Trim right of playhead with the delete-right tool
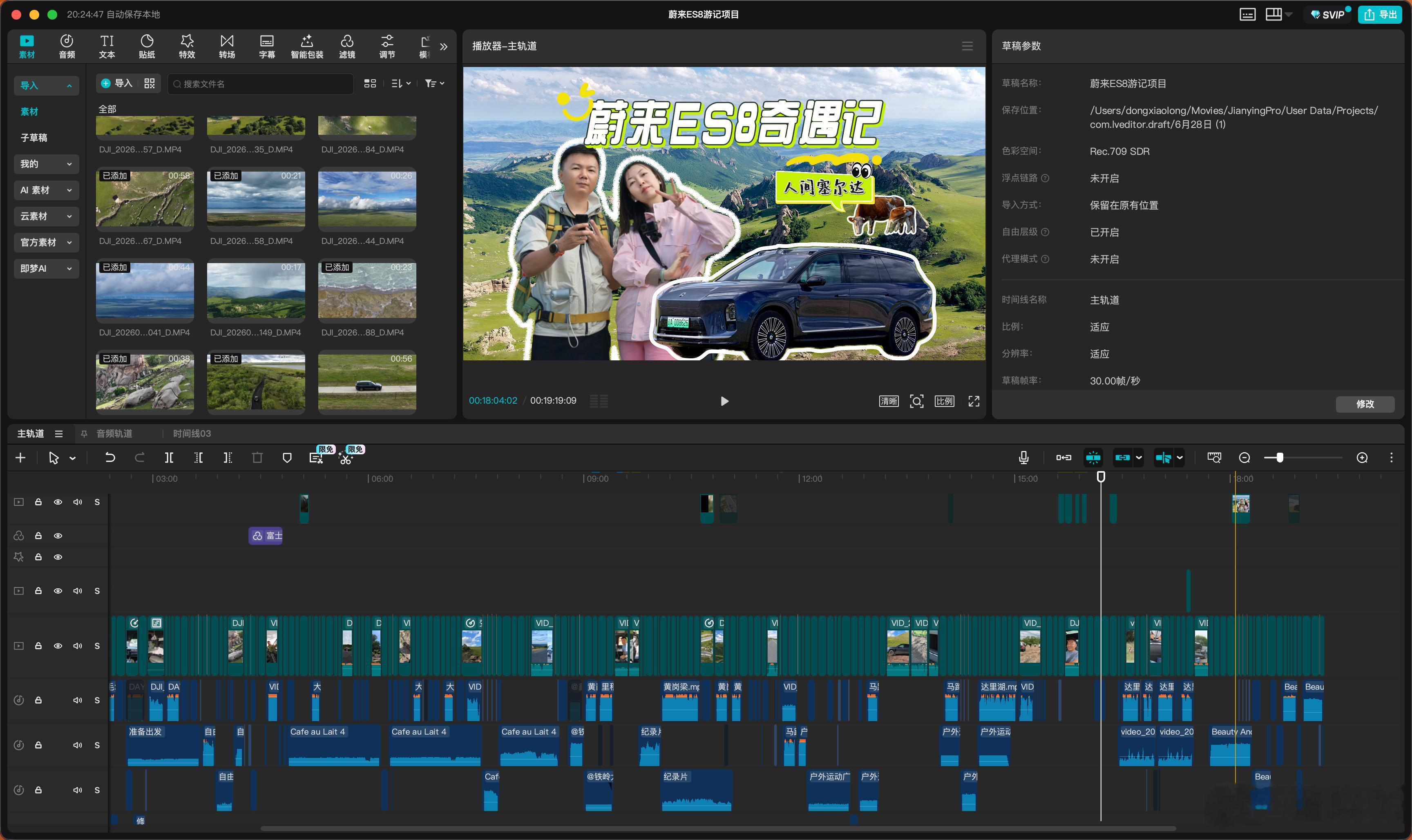This screenshot has width=1412, height=840. click(228, 457)
